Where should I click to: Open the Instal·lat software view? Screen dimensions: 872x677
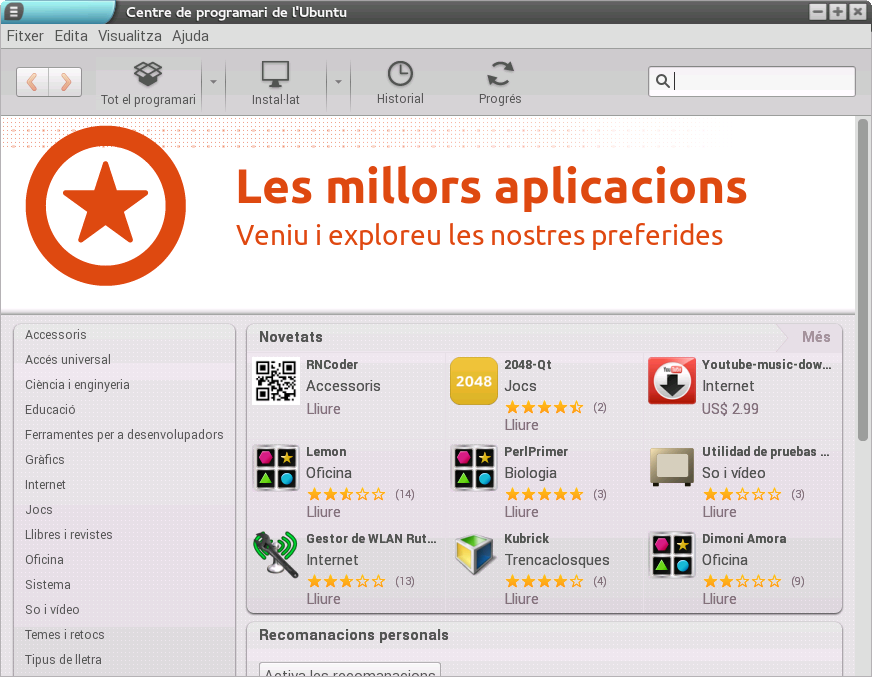pos(275,82)
